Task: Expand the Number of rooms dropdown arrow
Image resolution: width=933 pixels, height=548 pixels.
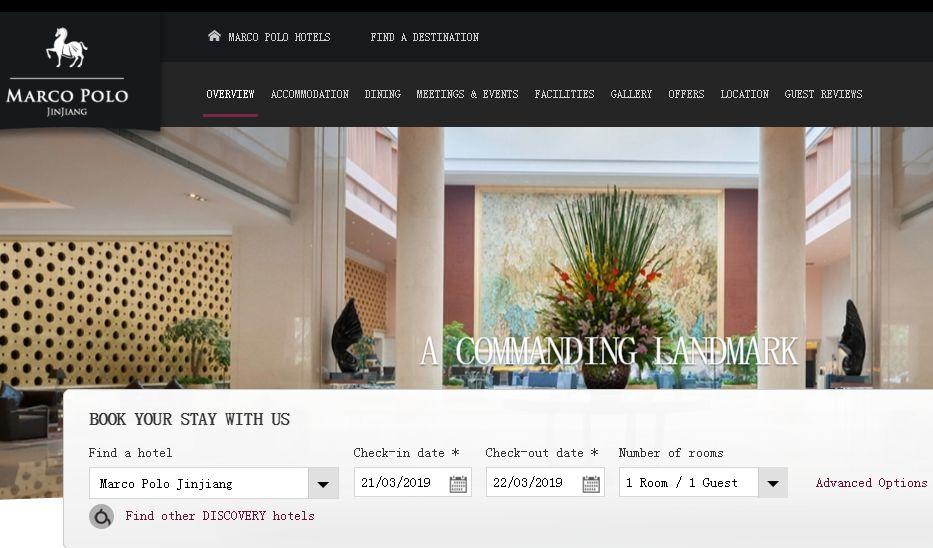Action: [x=772, y=483]
